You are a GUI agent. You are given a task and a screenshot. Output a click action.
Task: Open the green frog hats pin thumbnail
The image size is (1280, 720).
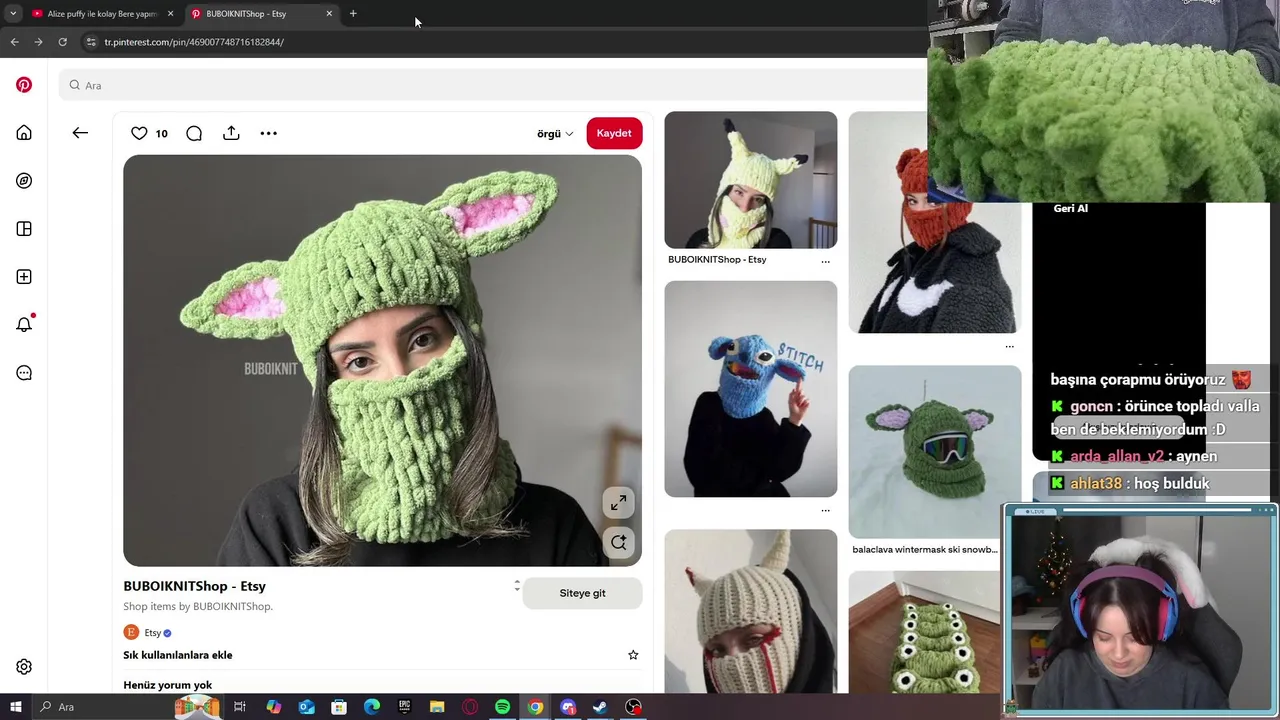[x=925, y=633]
